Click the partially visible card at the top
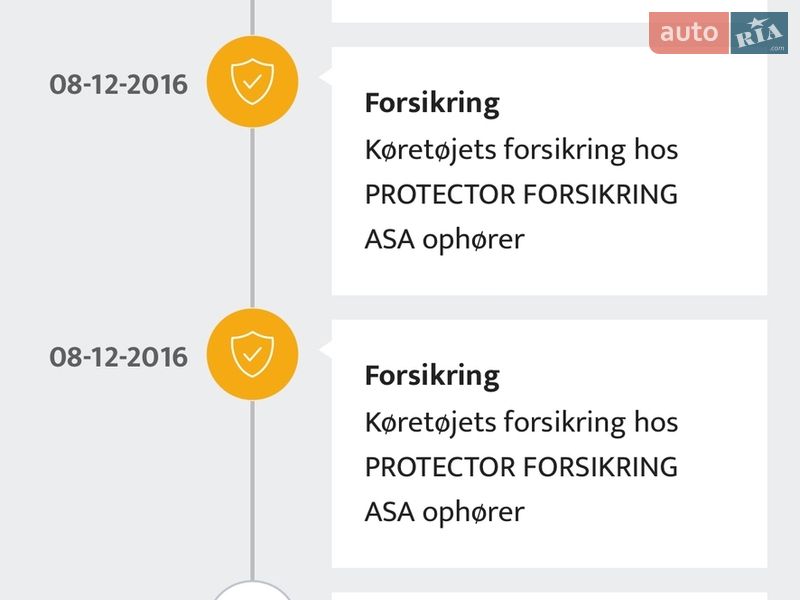The height and width of the screenshot is (600, 800). (x=548, y=10)
